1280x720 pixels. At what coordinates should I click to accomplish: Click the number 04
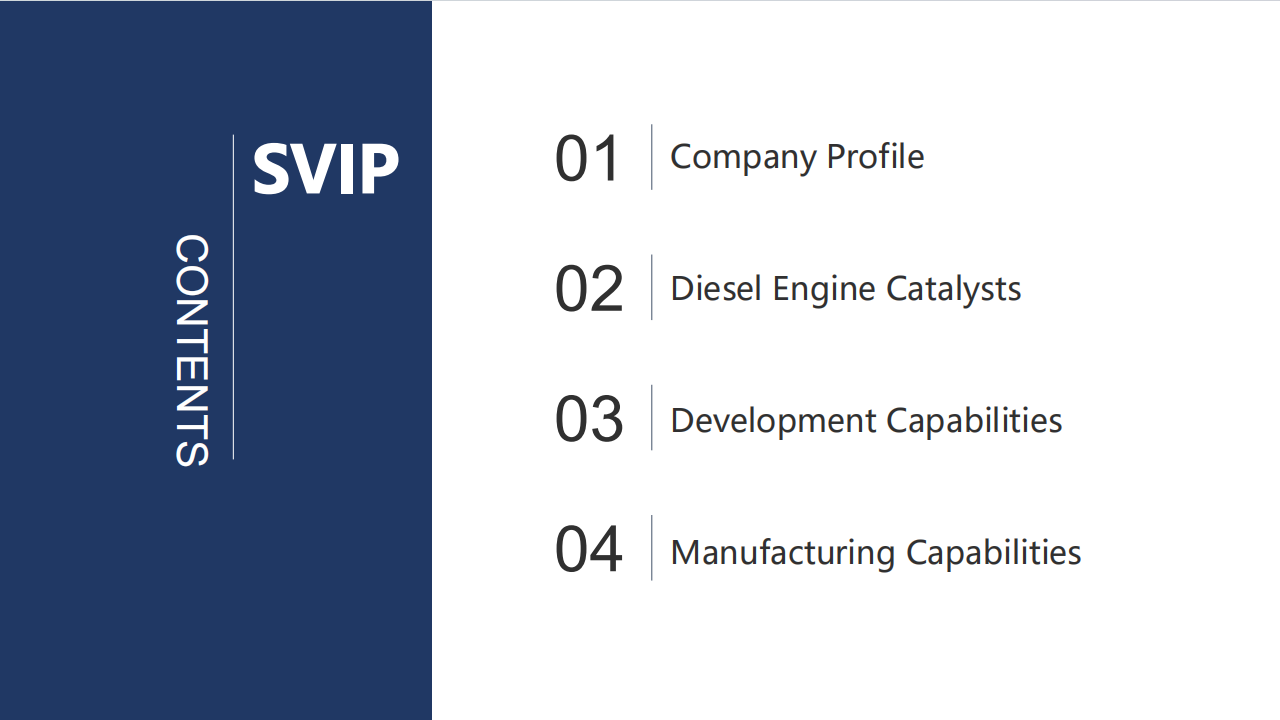(589, 550)
